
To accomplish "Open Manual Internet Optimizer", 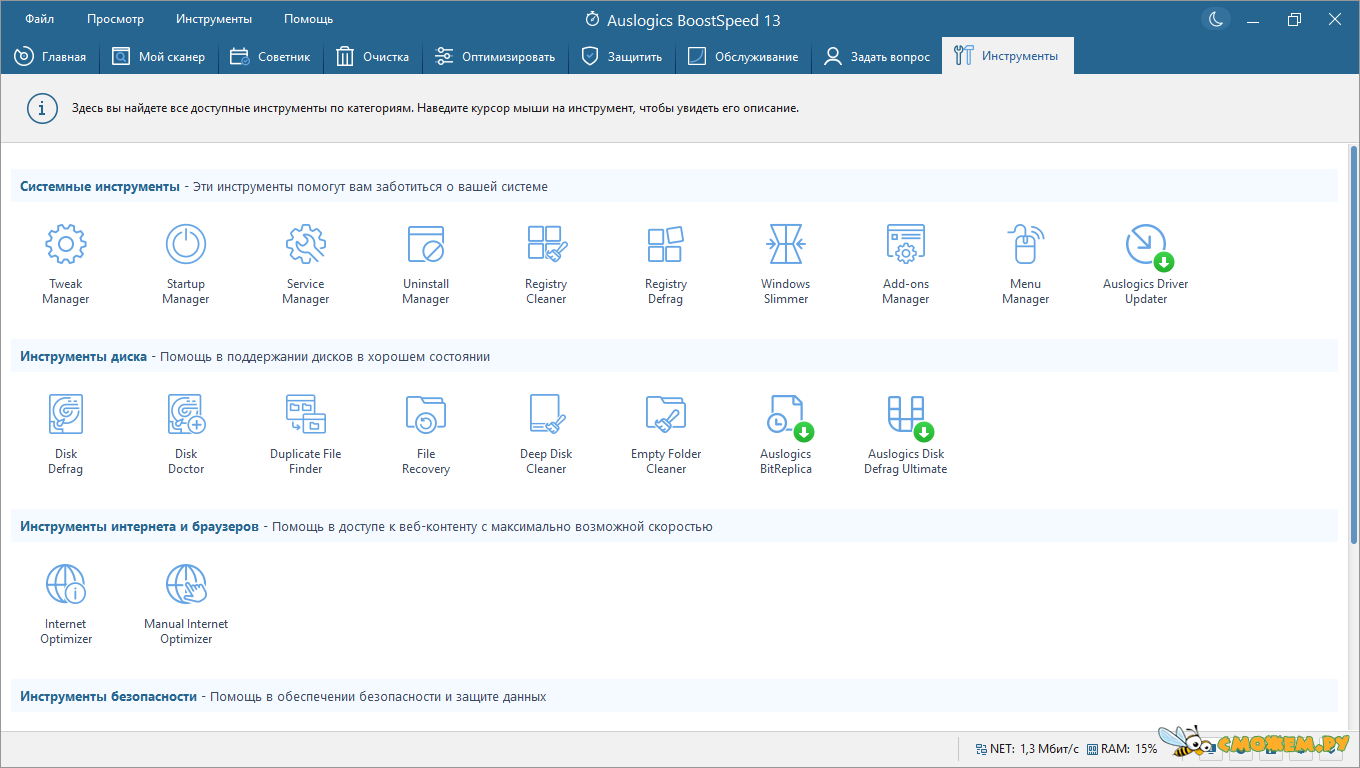I will click(186, 604).
